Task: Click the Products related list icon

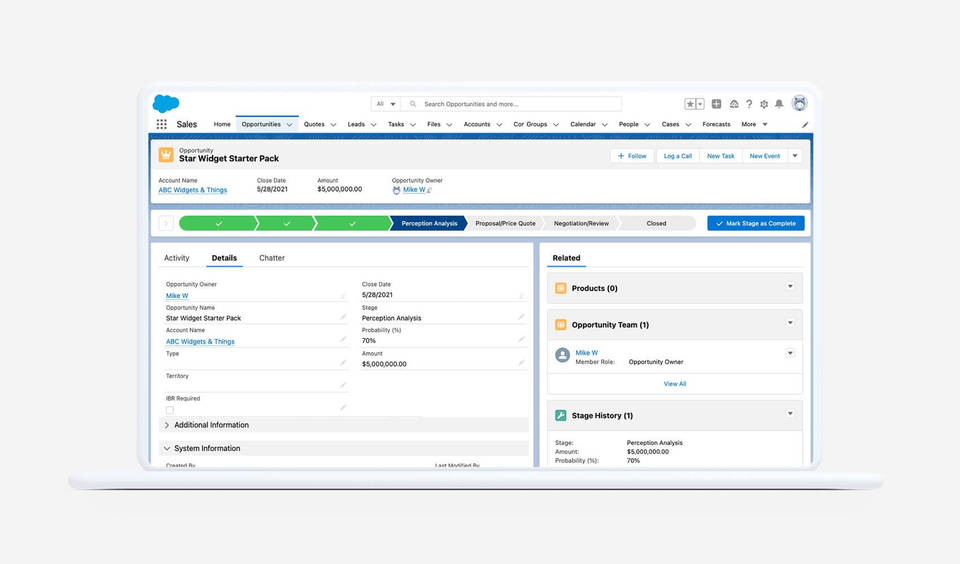Action: tap(560, 288)
